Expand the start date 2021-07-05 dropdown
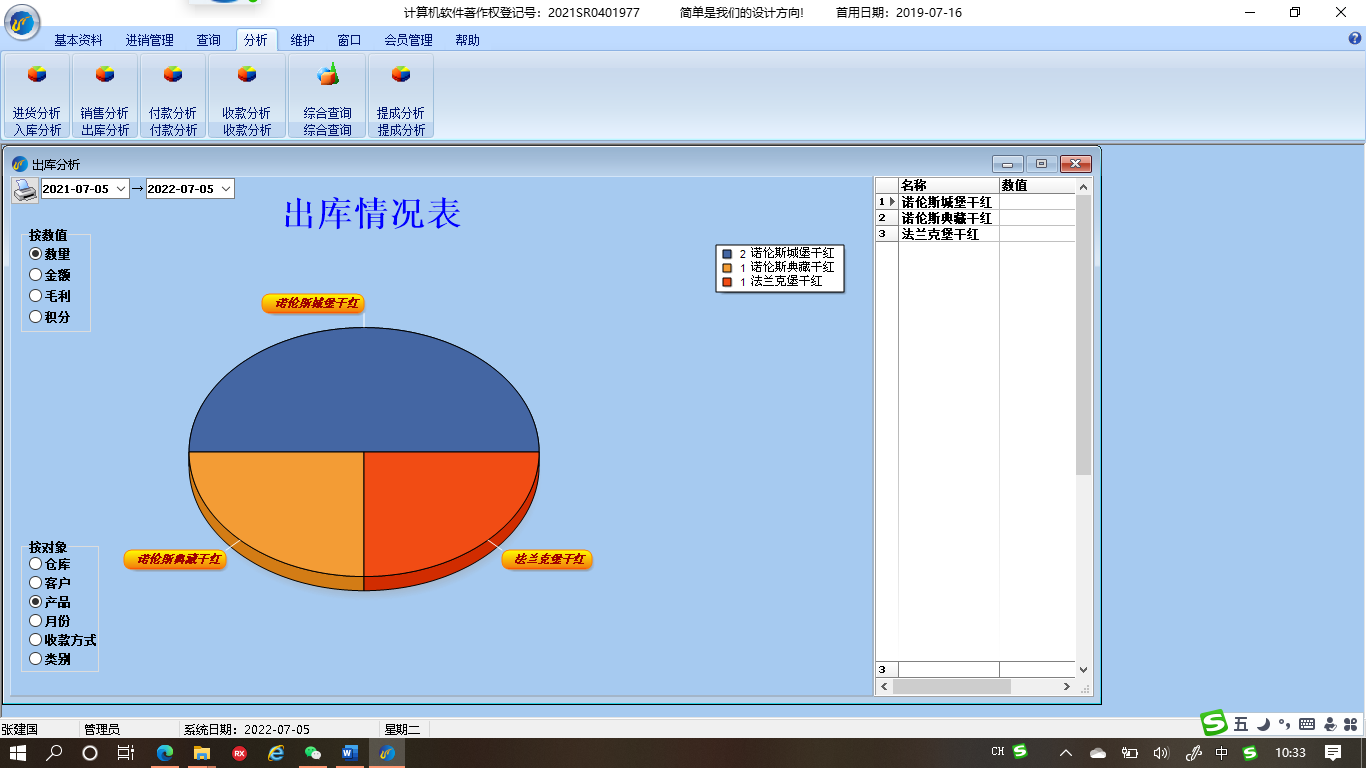This screenshot has width=1366, height=768. click(x=121, y=189)
